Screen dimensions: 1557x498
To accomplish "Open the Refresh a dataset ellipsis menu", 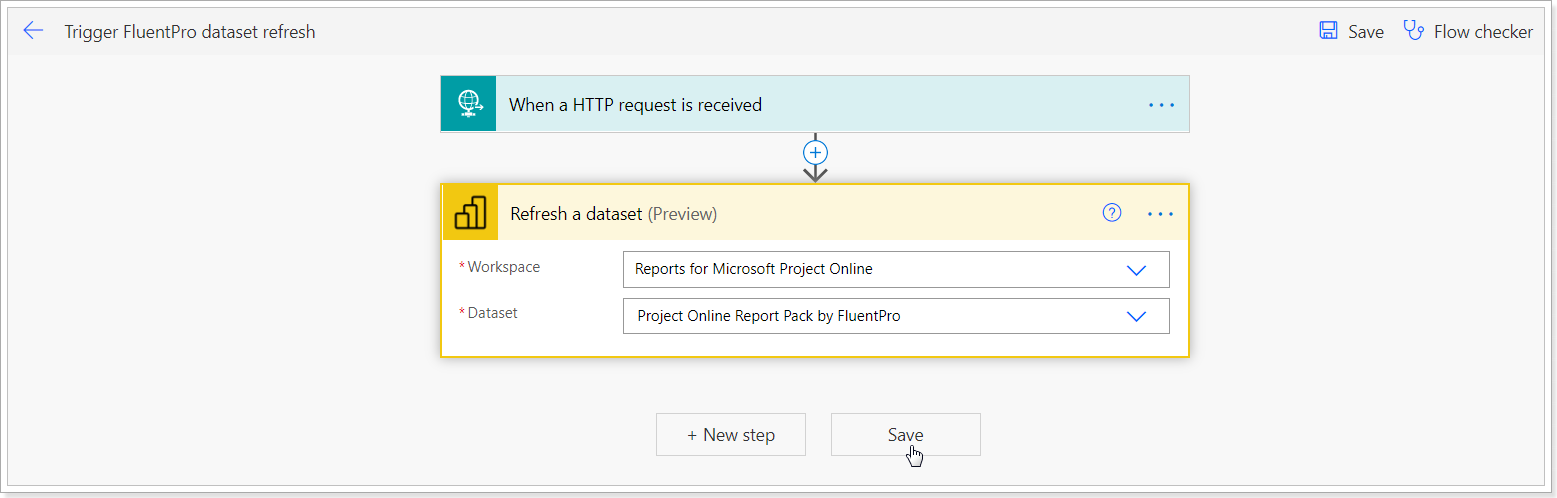I will click(1160, 214).
